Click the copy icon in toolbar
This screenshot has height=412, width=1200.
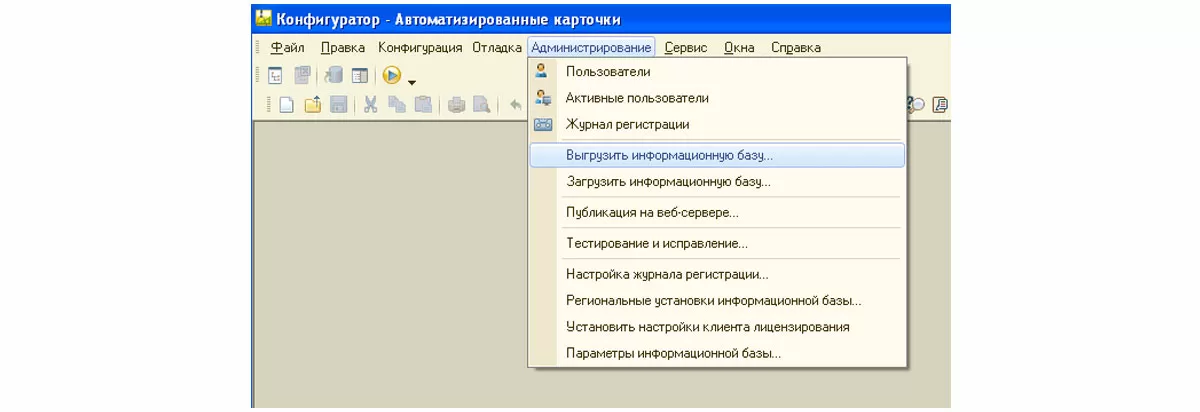[396, 104]
